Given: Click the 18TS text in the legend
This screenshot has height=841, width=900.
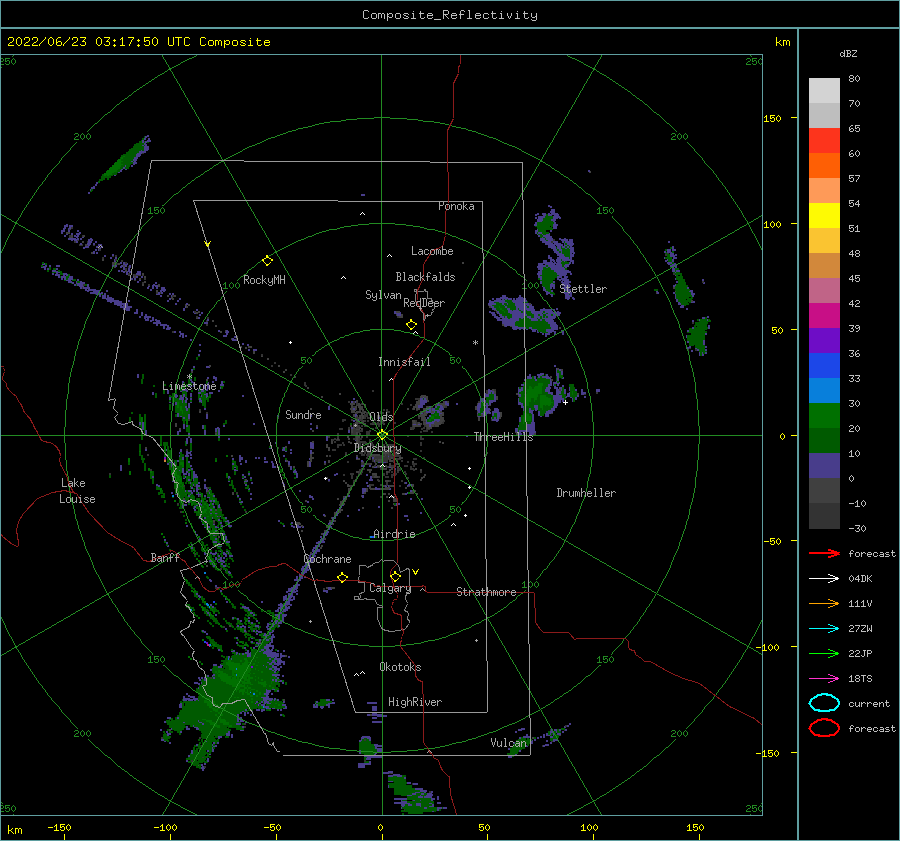Looking at the screenshot, I should click(x=860, y=679).
